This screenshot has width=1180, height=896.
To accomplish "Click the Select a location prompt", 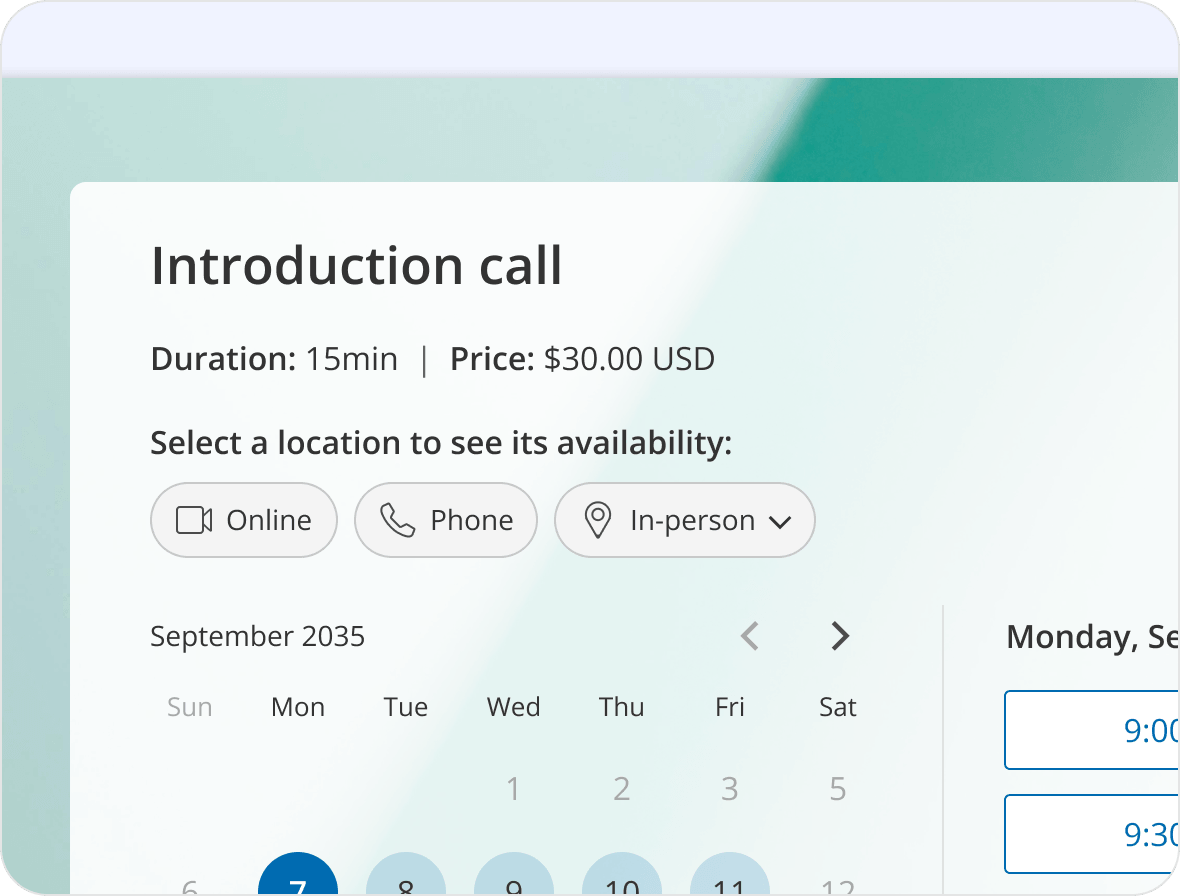I will coord(441,443).
